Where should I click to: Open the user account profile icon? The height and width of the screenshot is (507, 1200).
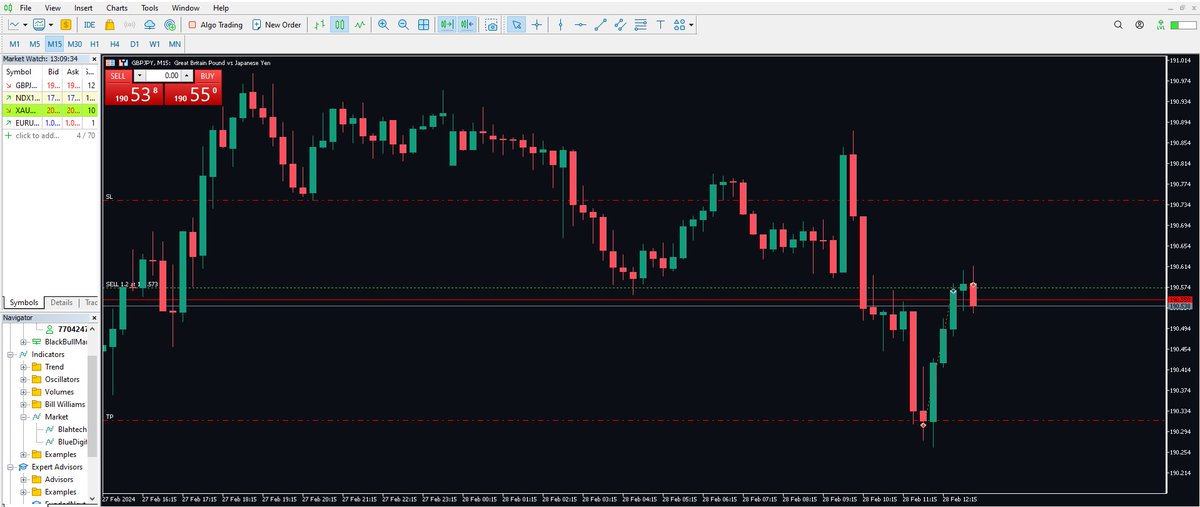click(x=1139, y=24)
